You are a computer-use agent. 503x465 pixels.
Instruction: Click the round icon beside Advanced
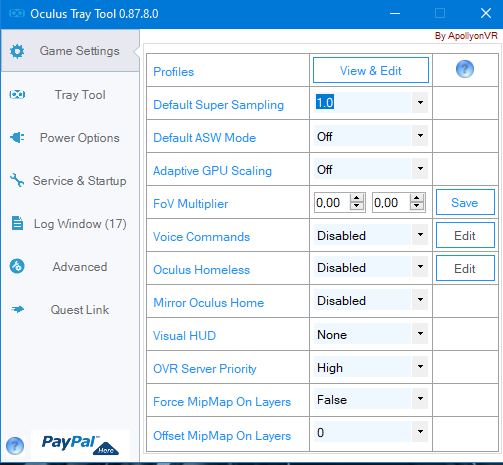pyautogui.click(x=17, y=266)
